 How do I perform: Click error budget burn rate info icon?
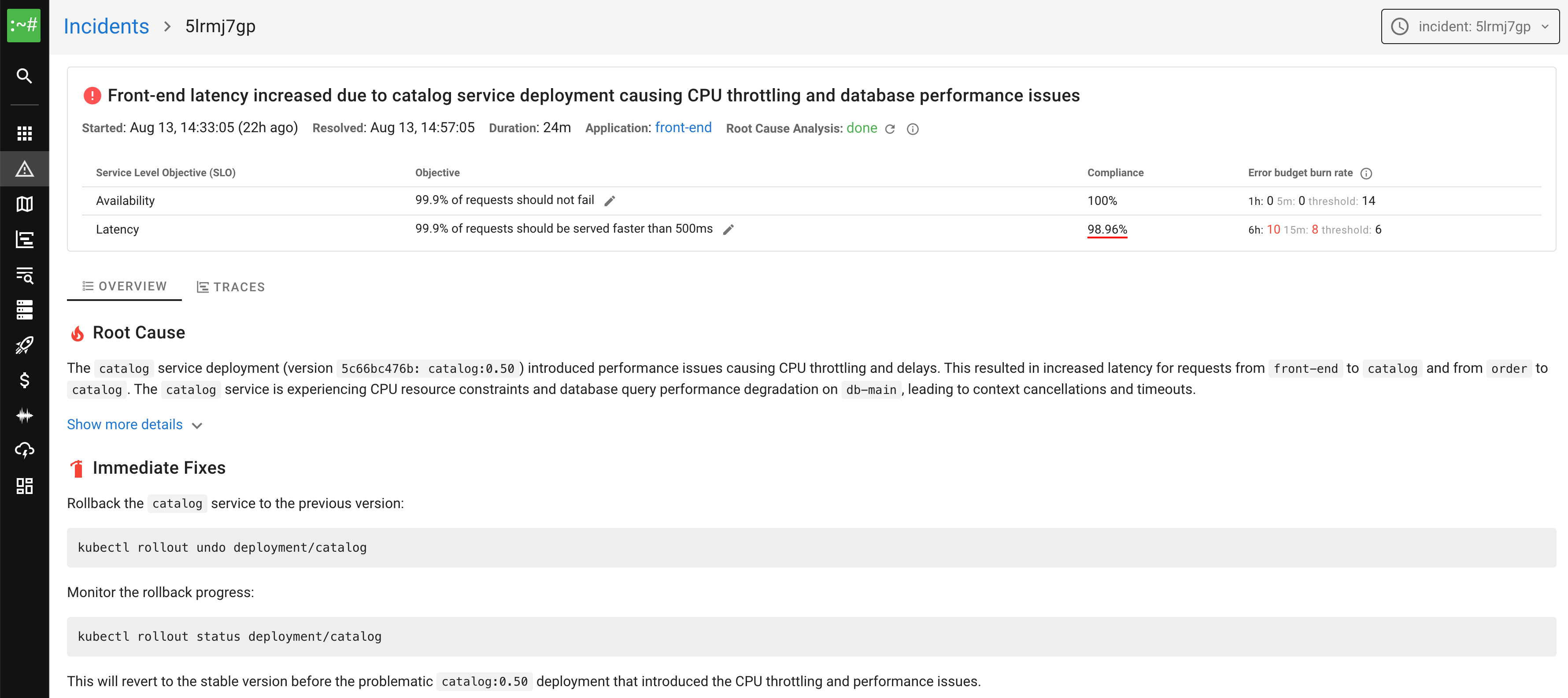[x=1366, y=173]
